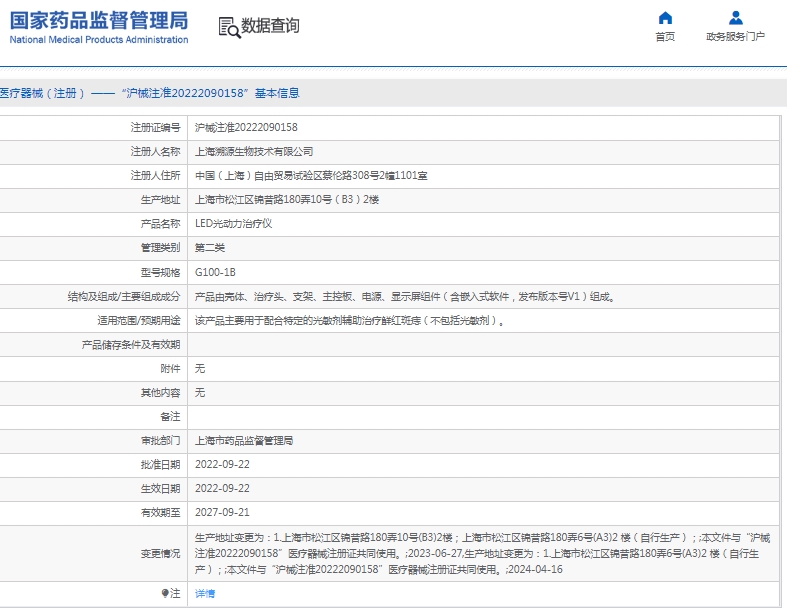Click the structure description starting 产品由壳体
Screen dimensions: 787x613
click(x=406, y=297)
